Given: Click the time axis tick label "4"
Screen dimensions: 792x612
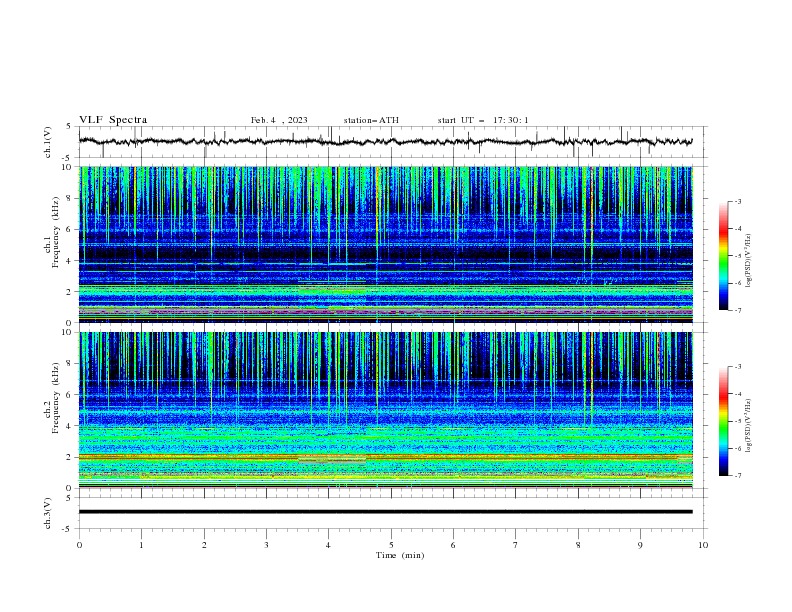Looking at the screenshot, I should coord(328,545).
